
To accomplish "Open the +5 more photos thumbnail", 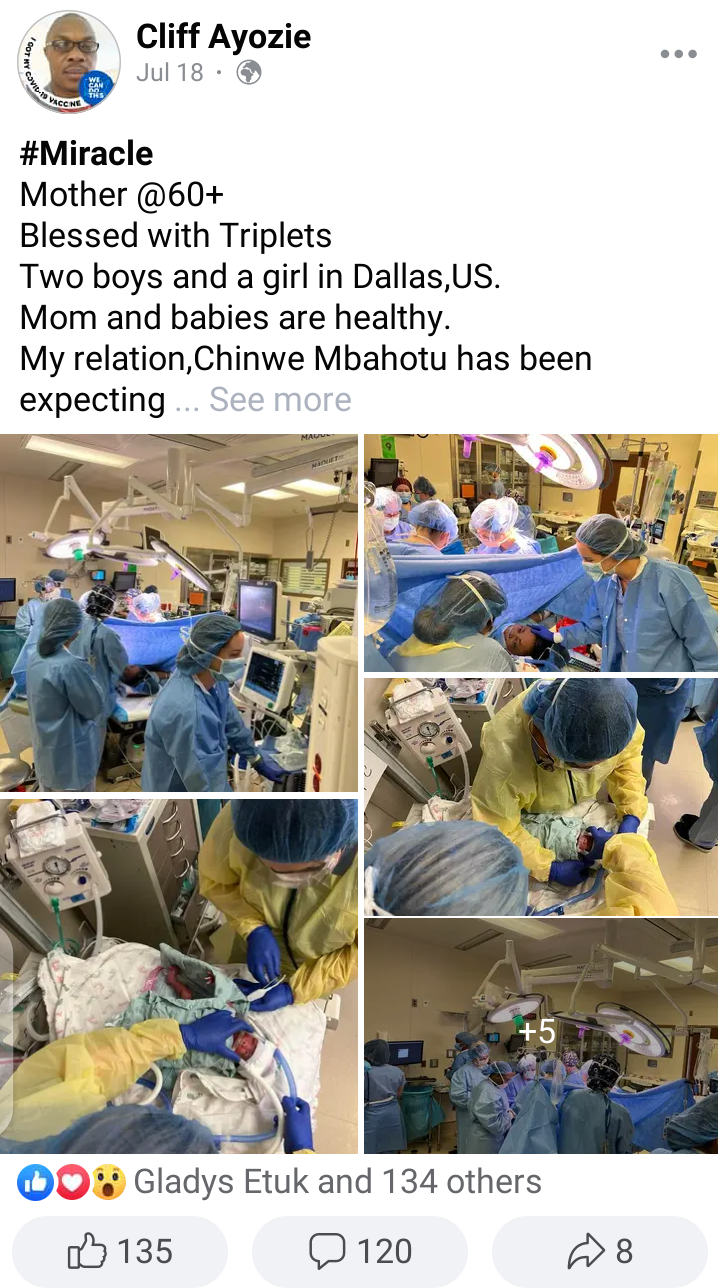I will [541, 1037].
